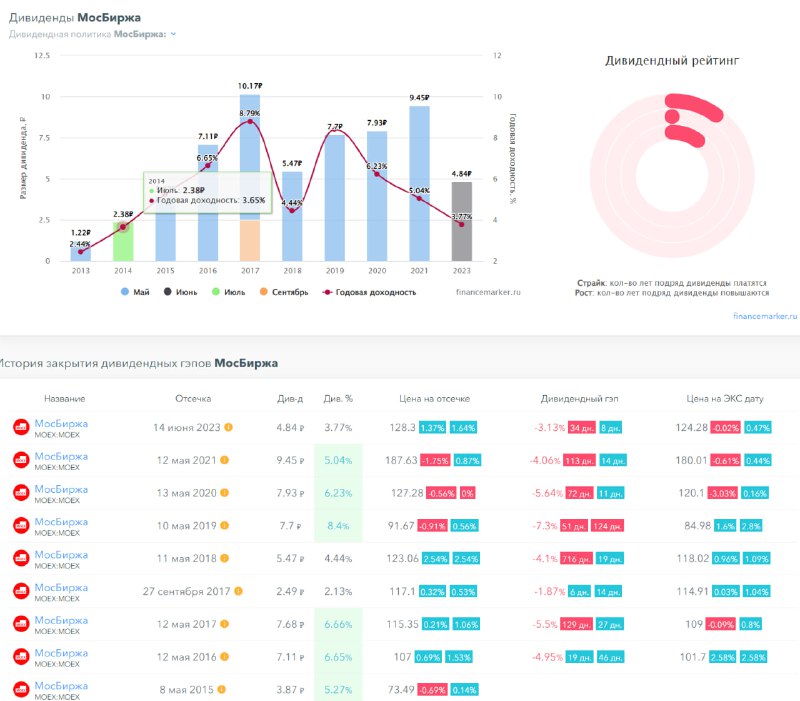Toggle the Годовая доходность legend line

[x=369, y=292]
